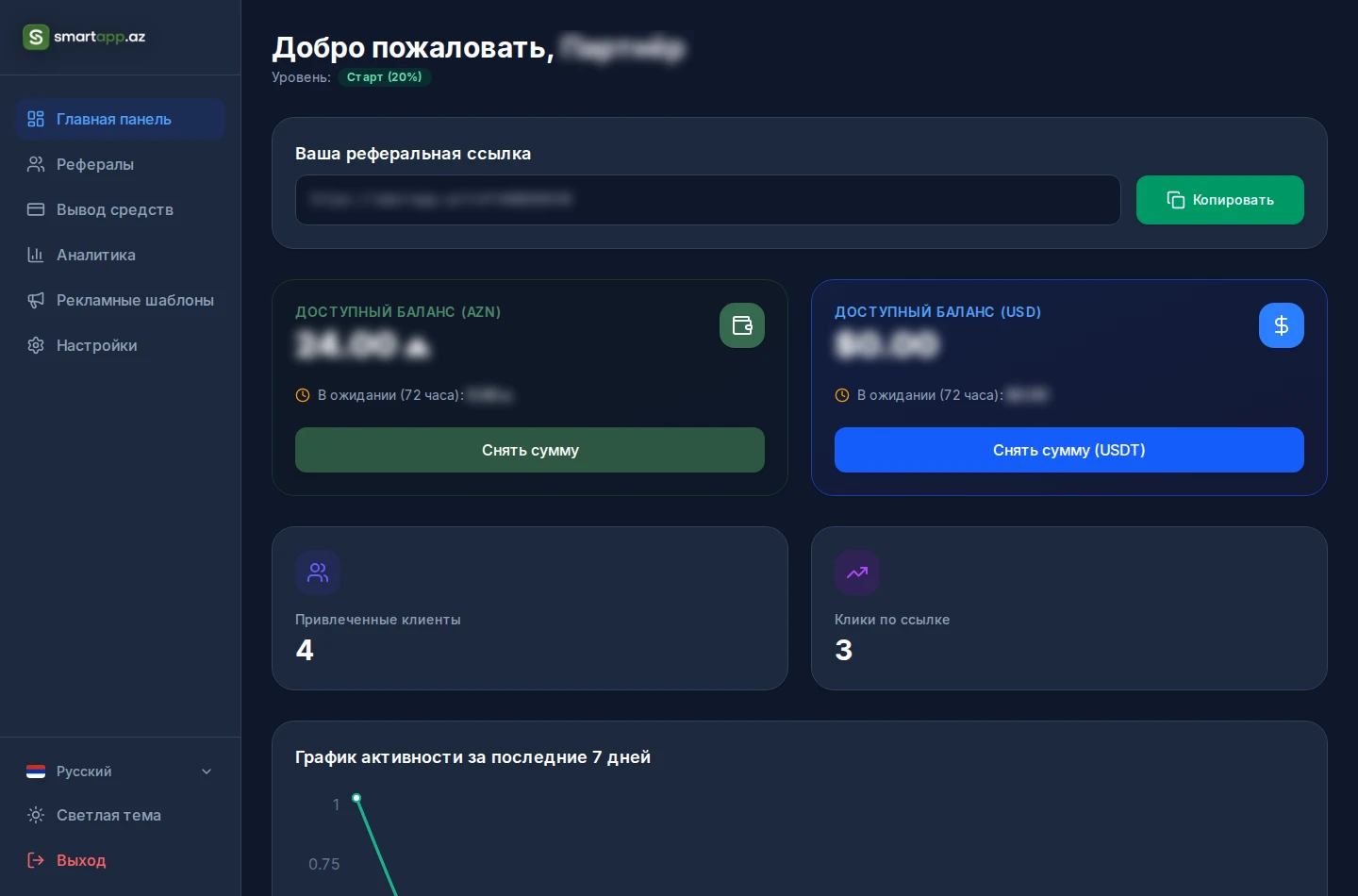Click the 0.75 axis label on chart
1358x896 pixels.
[324, 864]
